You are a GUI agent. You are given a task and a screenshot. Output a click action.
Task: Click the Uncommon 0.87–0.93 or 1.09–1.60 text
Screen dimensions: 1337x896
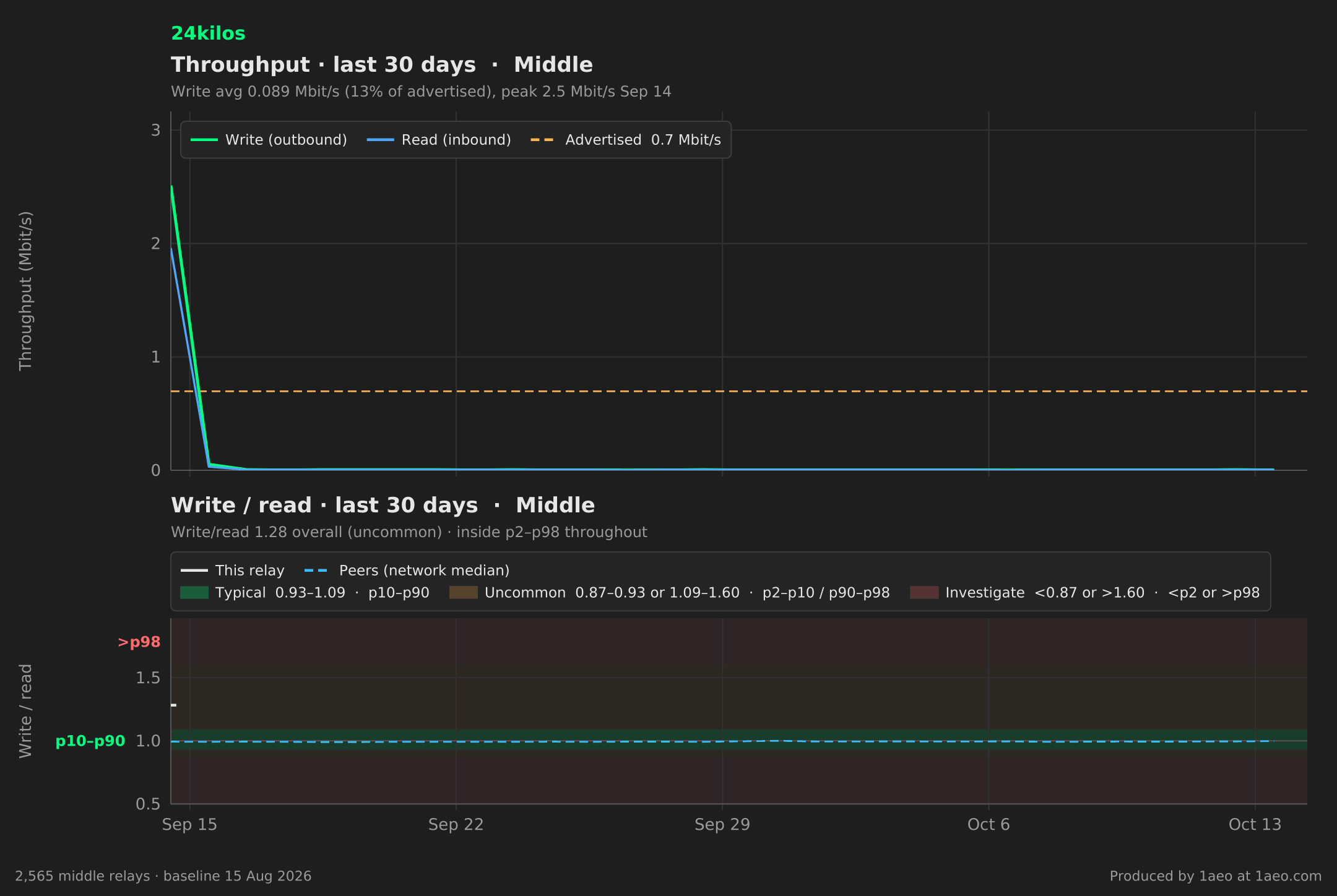click(687, 593)
